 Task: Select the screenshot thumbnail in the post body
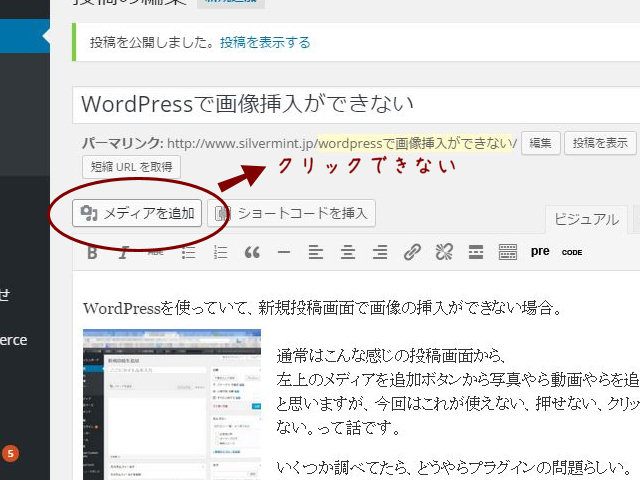tap(172, 404)
